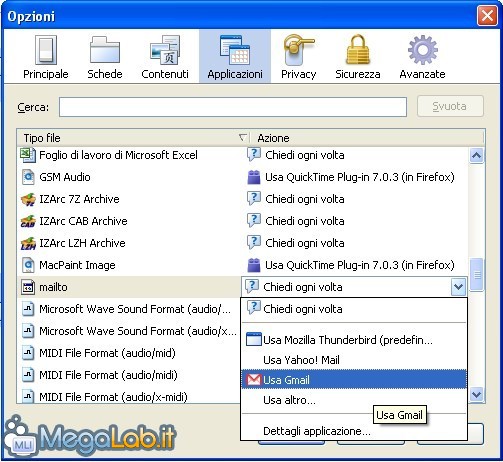
Task: Select the IZArc 7Z Archive row
Action: (243, 199)
